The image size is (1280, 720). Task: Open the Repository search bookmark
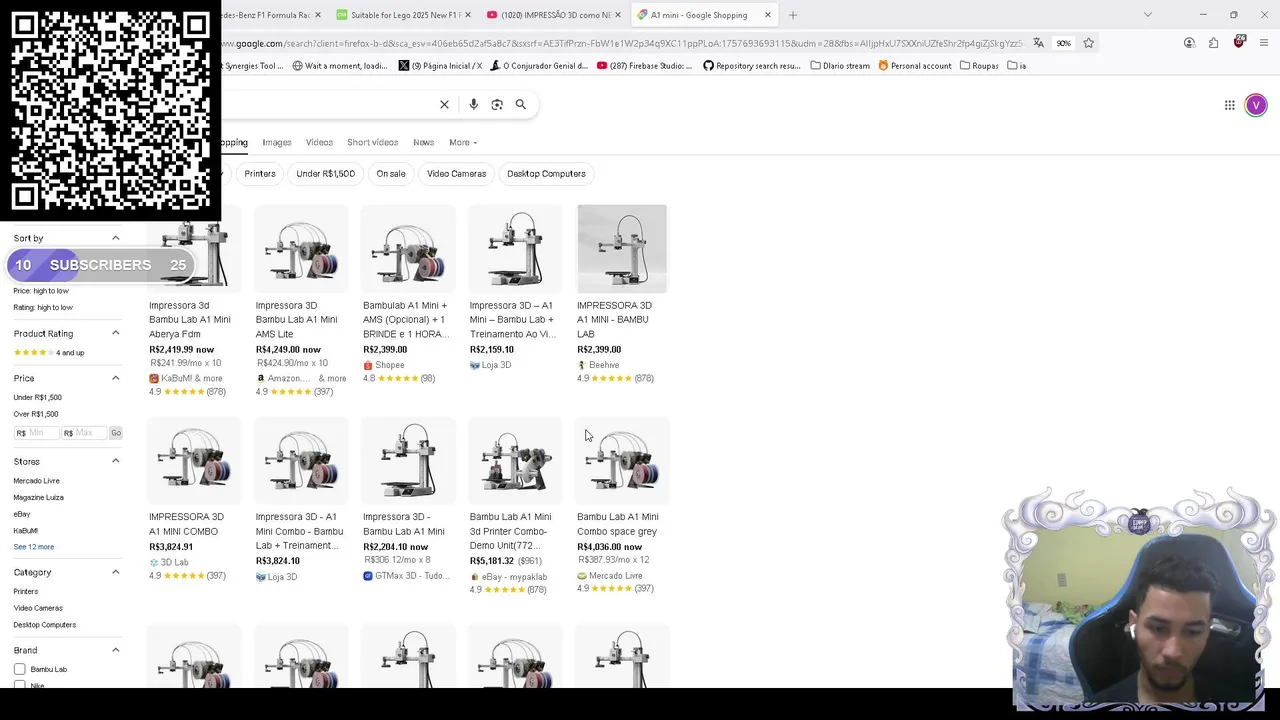point(751,66)
